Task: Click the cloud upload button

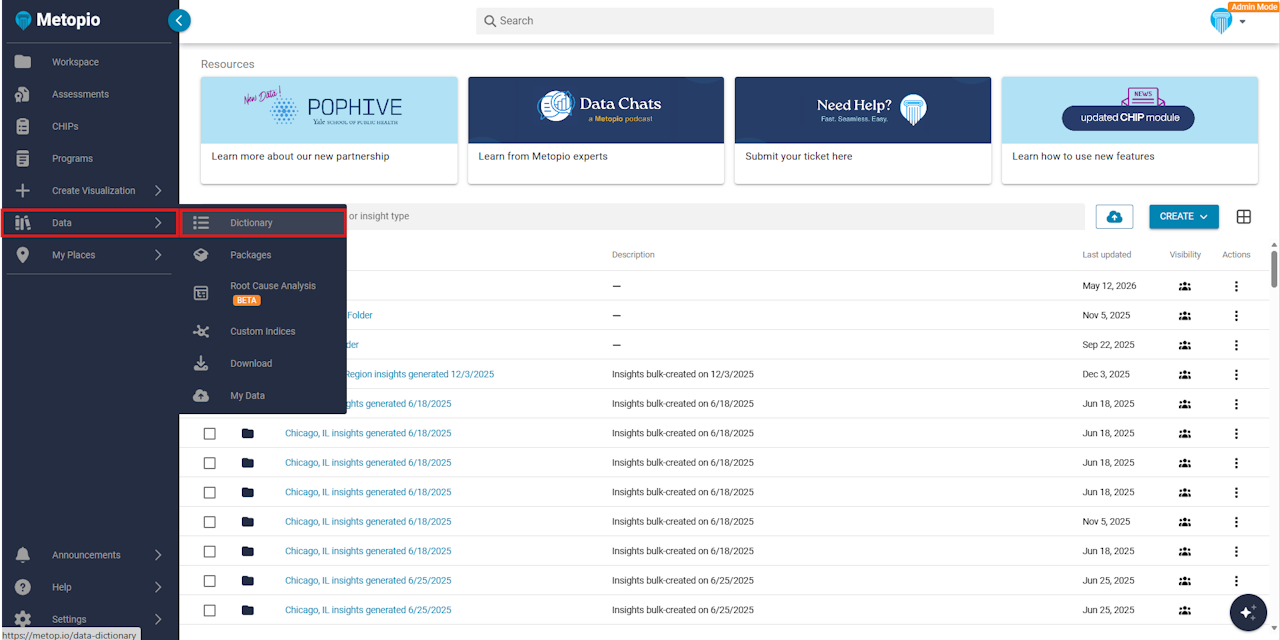Action: (x=1115, y=216)
